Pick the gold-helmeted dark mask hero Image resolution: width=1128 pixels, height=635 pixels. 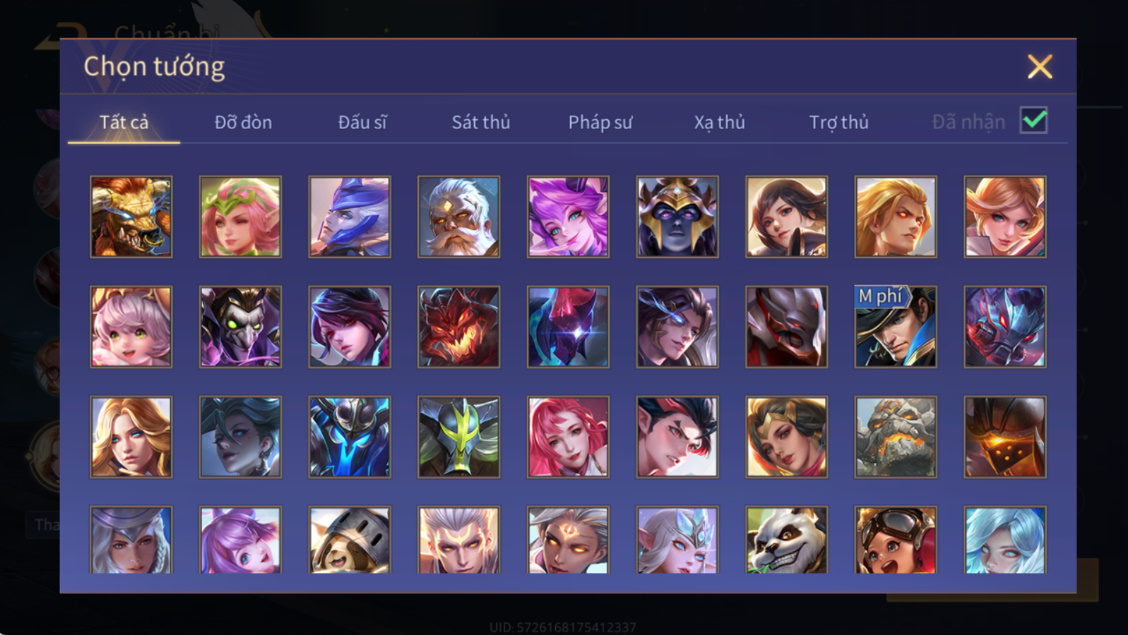[x=677, y=216]
